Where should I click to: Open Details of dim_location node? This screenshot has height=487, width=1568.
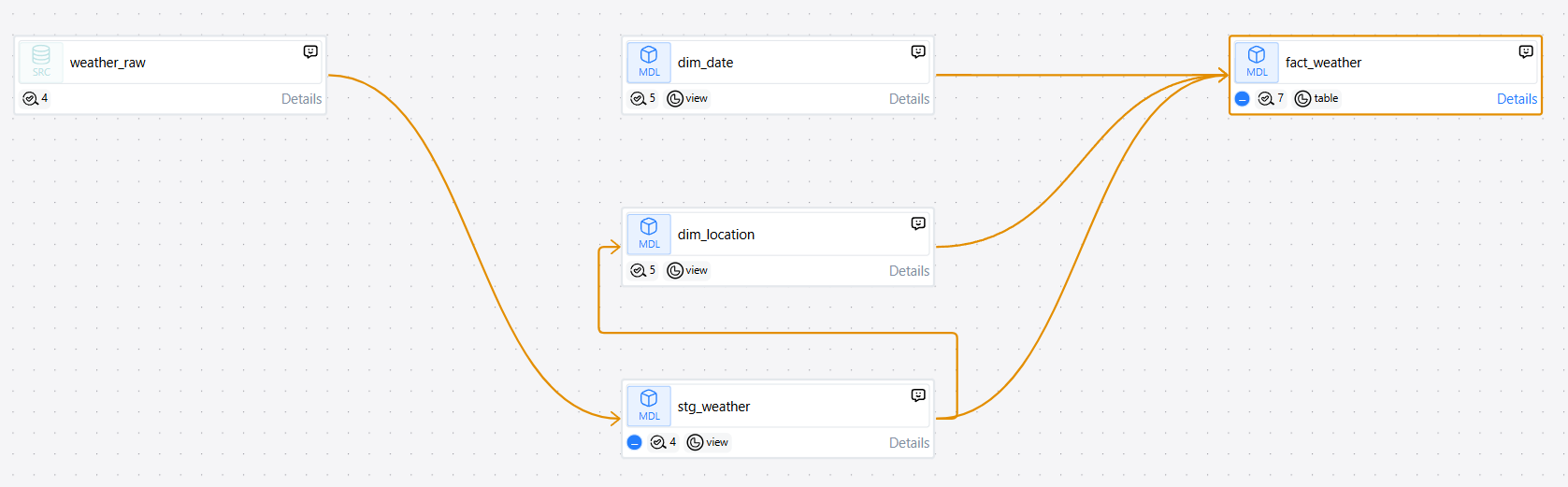(909, 271)
